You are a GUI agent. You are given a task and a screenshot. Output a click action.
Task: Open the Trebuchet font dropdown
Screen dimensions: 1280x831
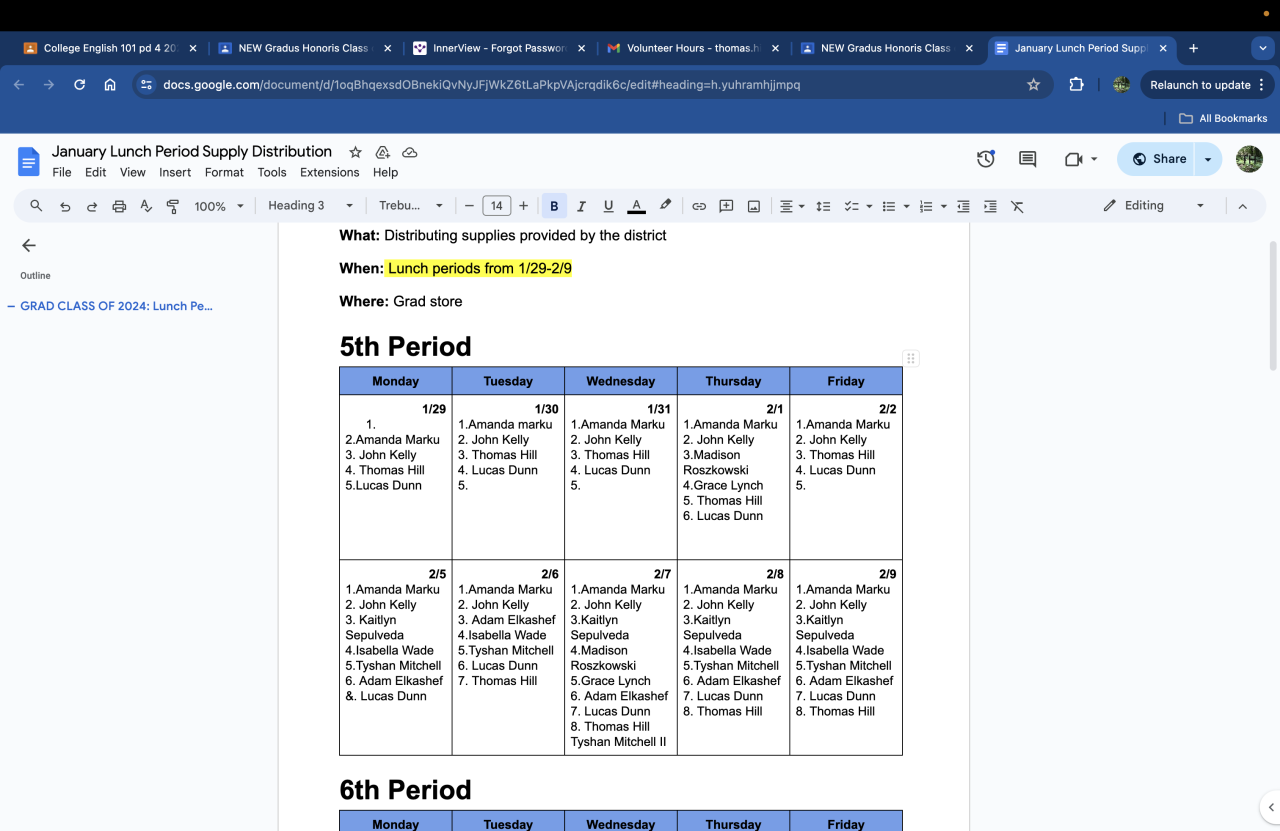coord(411,206)
